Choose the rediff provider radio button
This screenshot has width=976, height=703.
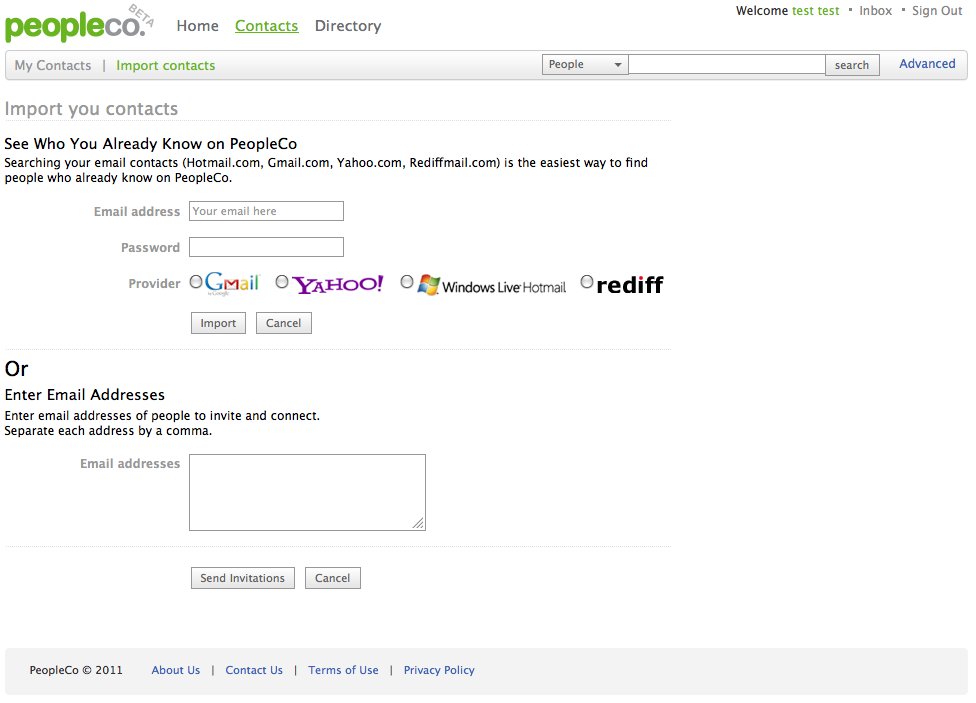point(587,282)
